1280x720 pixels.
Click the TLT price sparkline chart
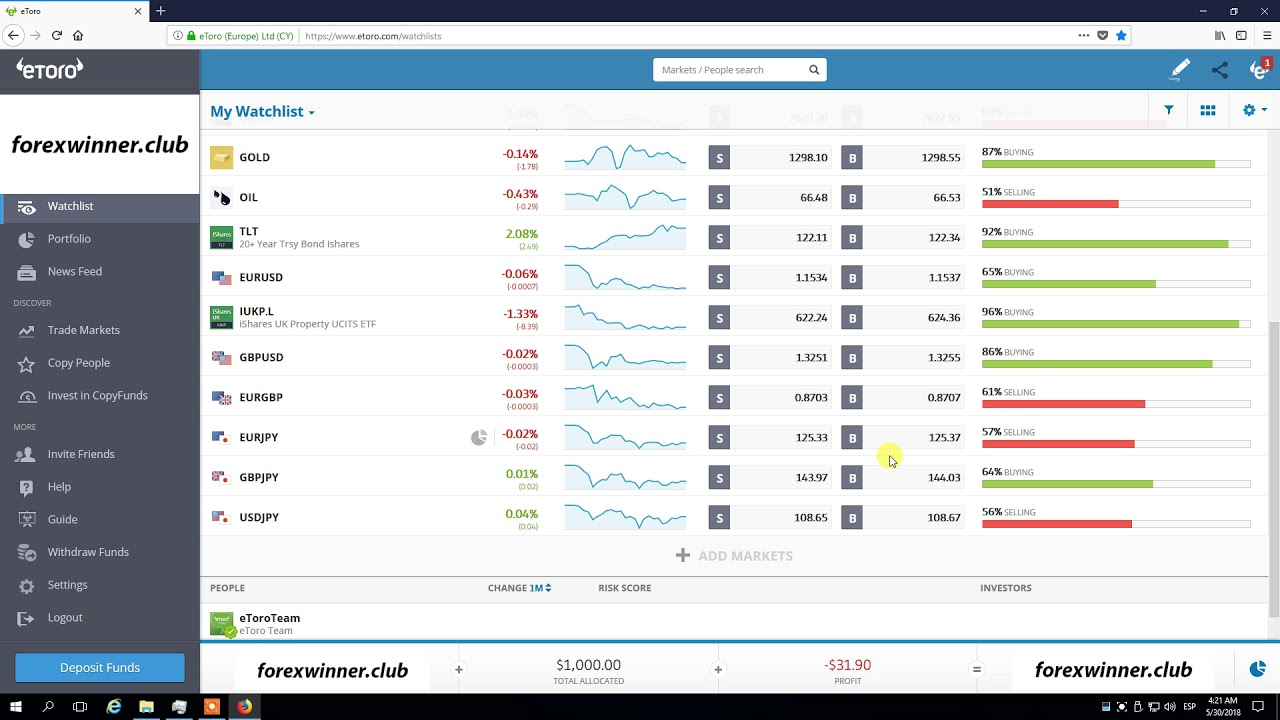coord(625,237)
